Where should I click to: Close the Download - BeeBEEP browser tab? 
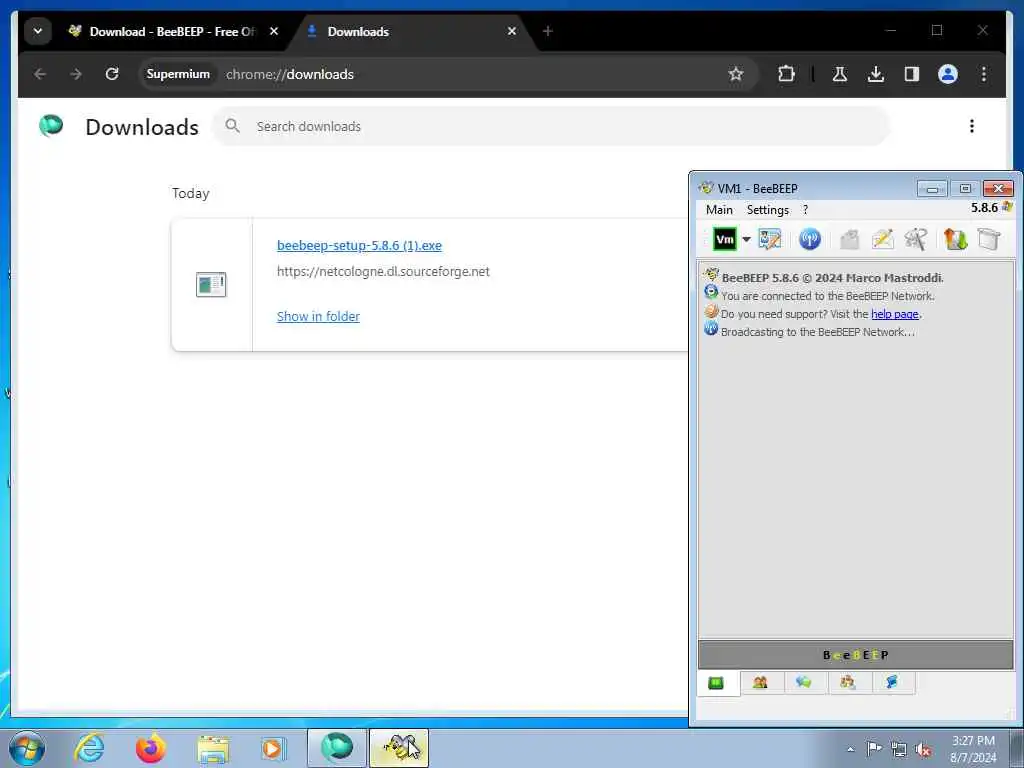(274, 31)
